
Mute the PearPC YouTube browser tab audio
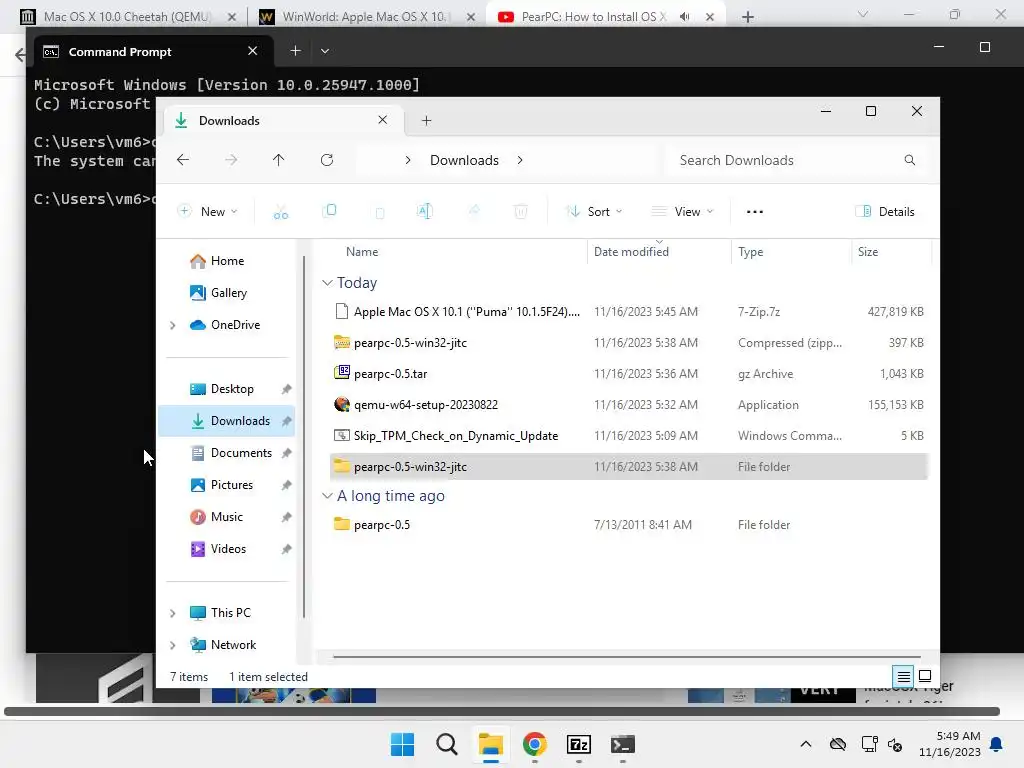[x=684, y=17]
